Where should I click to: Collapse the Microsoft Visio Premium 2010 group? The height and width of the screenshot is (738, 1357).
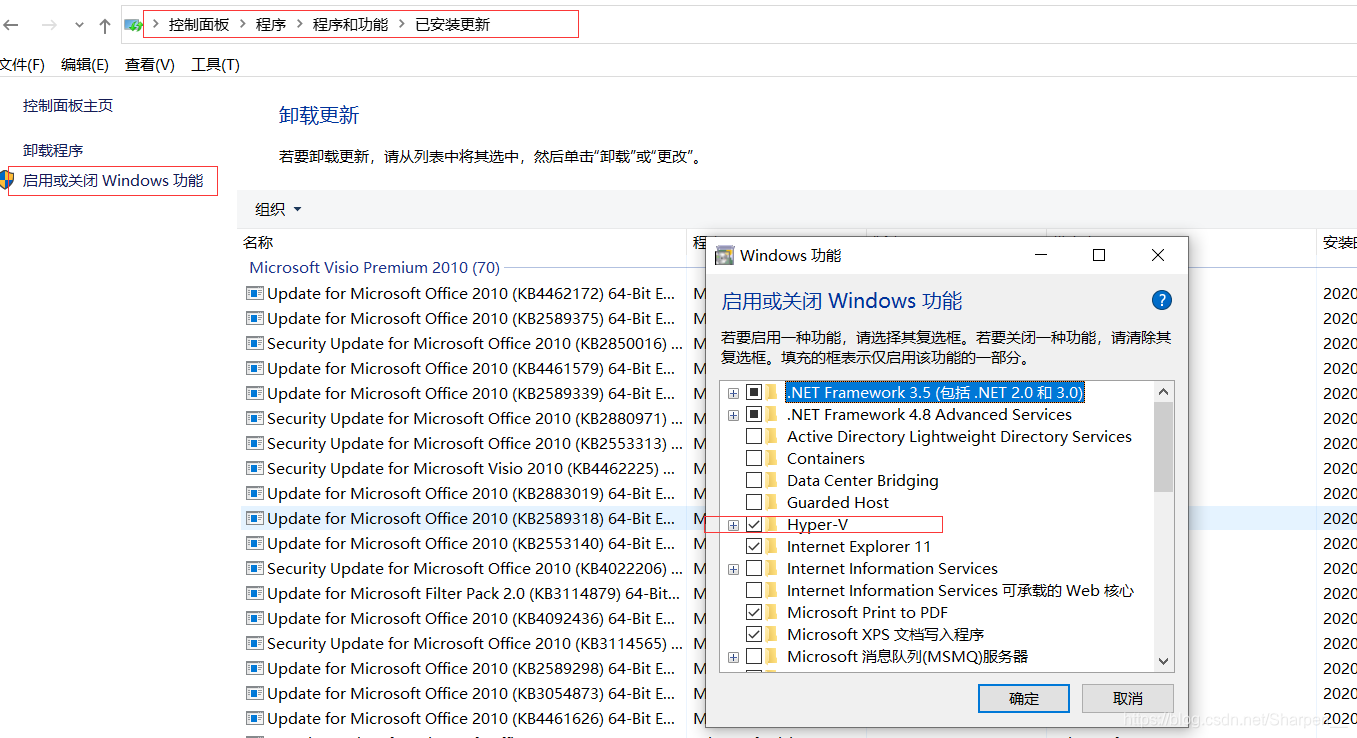click(374, 267)
